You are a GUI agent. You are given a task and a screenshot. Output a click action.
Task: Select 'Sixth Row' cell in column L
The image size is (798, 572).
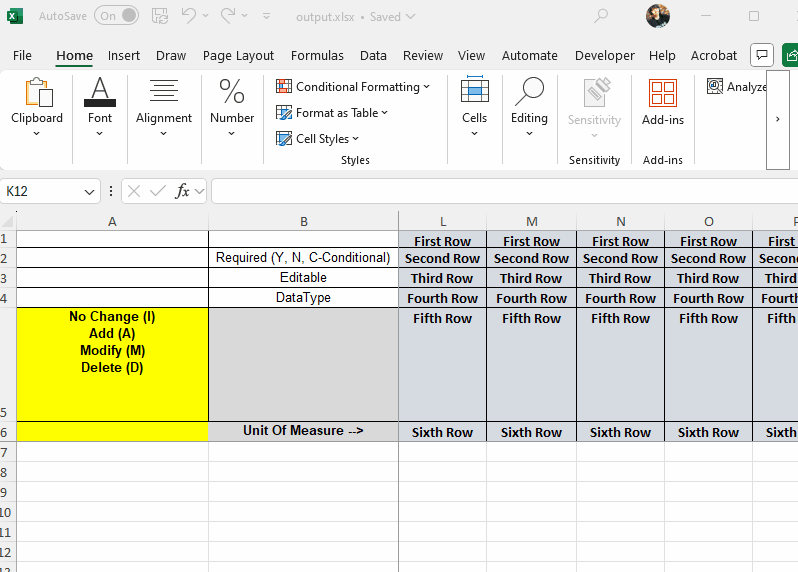(442, 432)
